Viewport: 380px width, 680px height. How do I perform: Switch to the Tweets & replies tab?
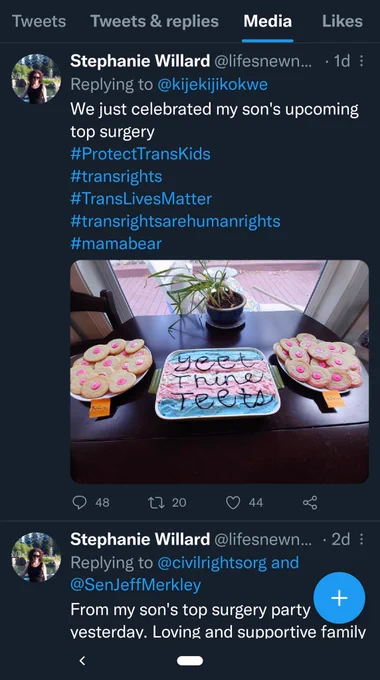click(x=154, y=21)
